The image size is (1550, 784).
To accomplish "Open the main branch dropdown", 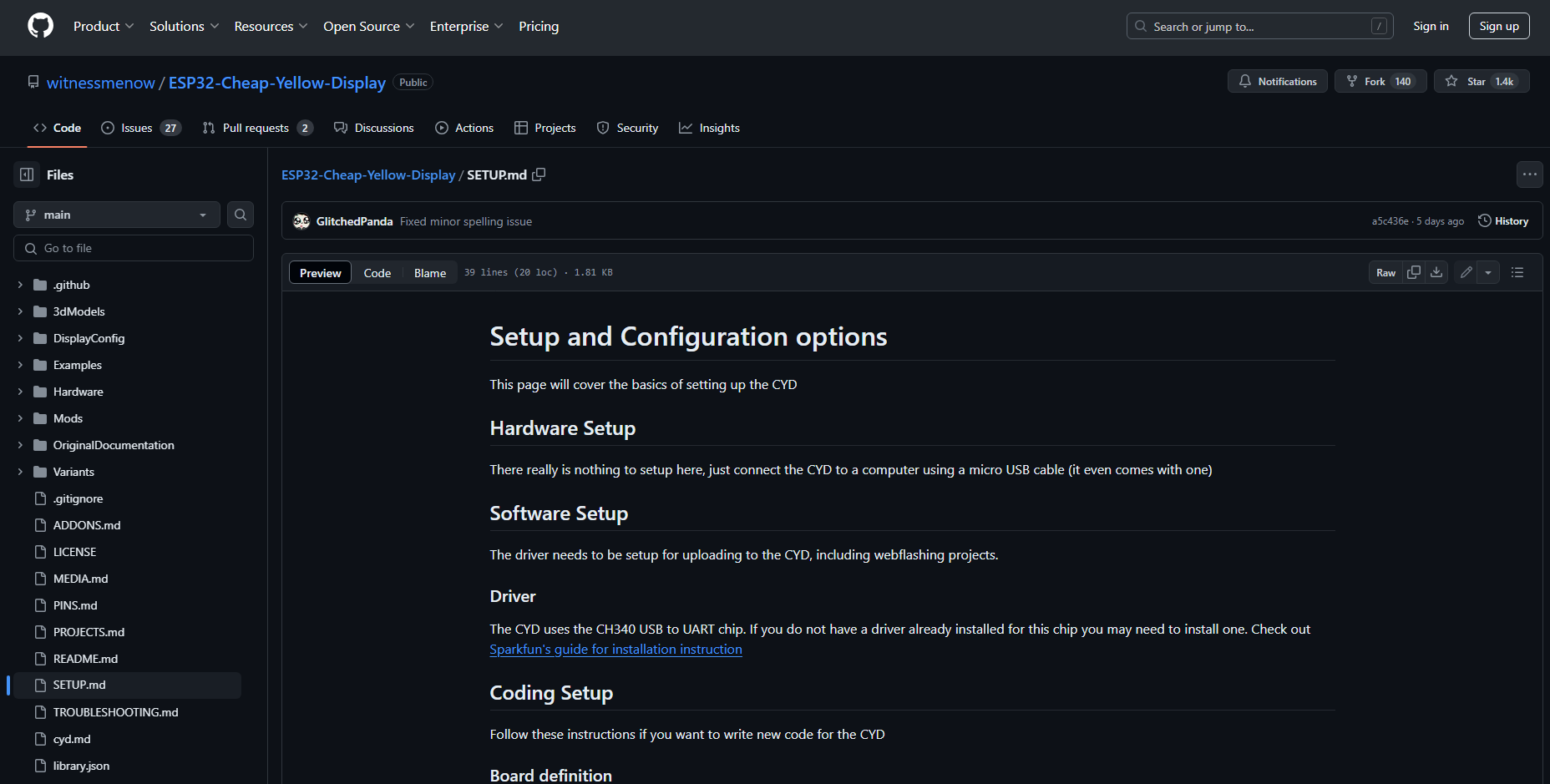I will click(117, 215).
